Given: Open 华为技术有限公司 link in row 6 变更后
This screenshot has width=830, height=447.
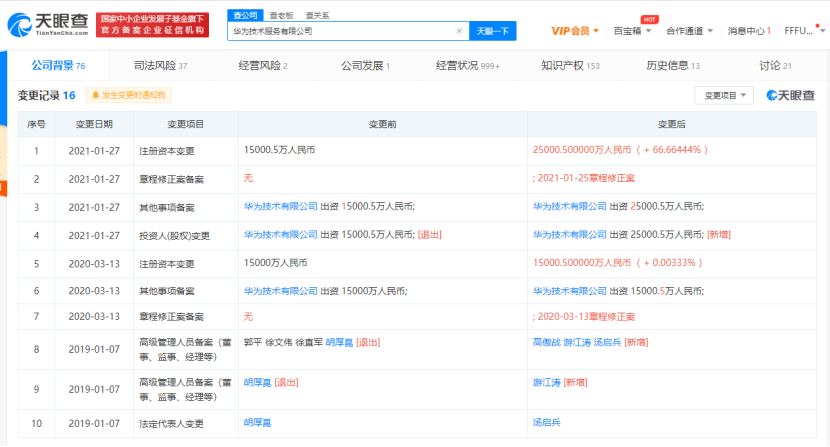Looking at the screenshot, I should pos(570,291).
